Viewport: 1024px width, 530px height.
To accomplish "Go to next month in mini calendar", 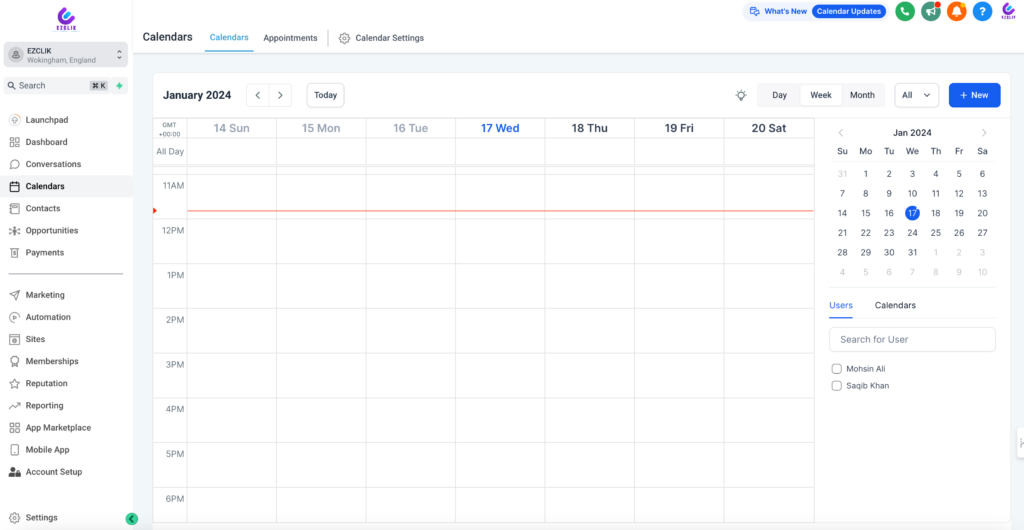I will click(984, 133).
